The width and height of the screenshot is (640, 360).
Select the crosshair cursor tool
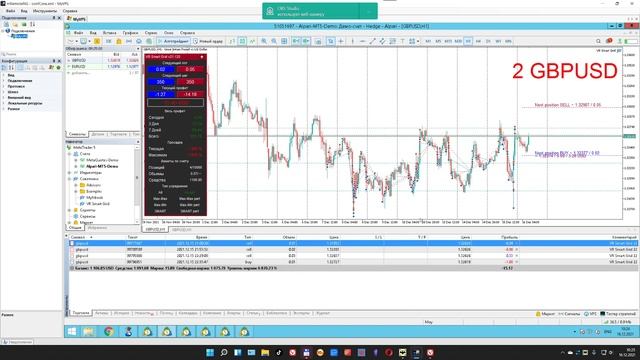[x=341, y=41]
